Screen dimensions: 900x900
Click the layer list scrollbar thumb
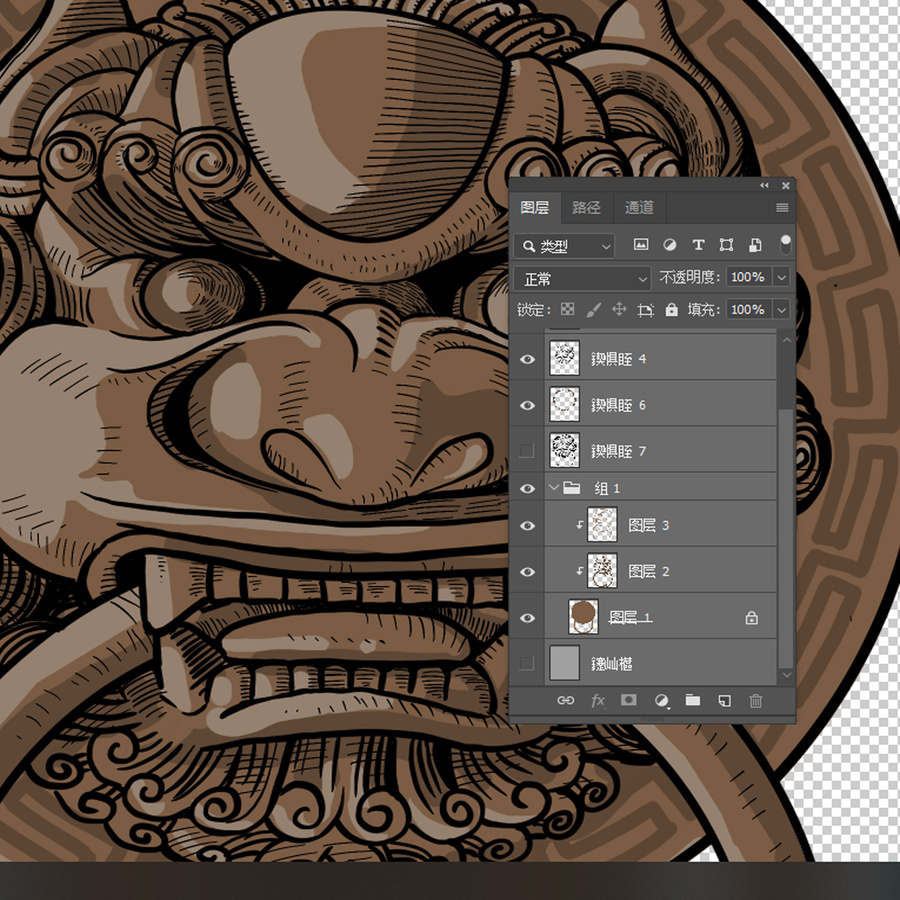(x=786, y=539)
